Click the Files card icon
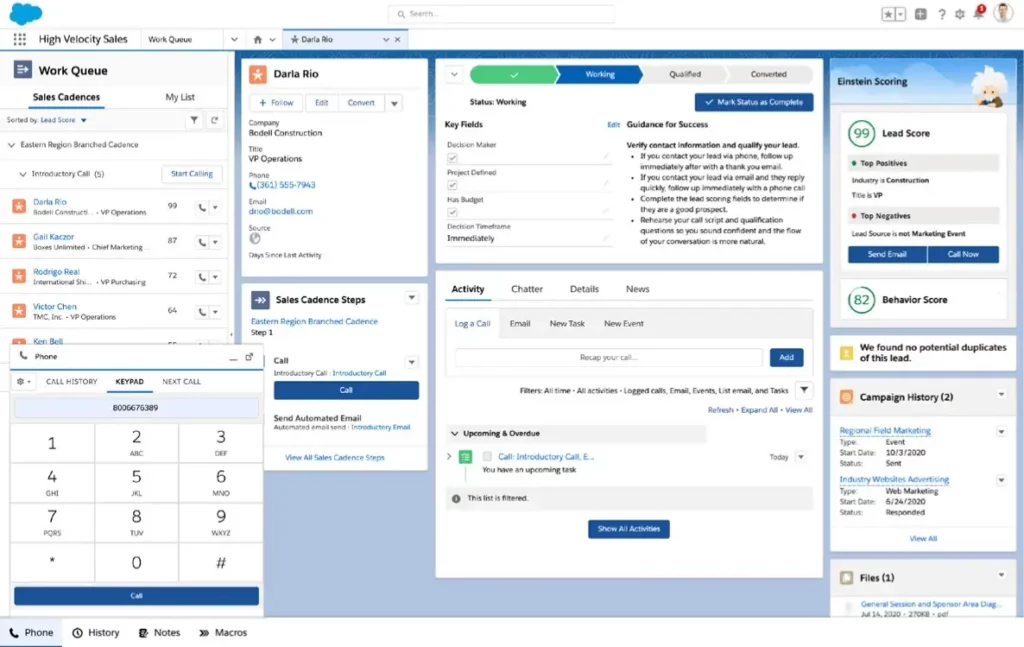 pyautogui.click(x=846, y=578)
